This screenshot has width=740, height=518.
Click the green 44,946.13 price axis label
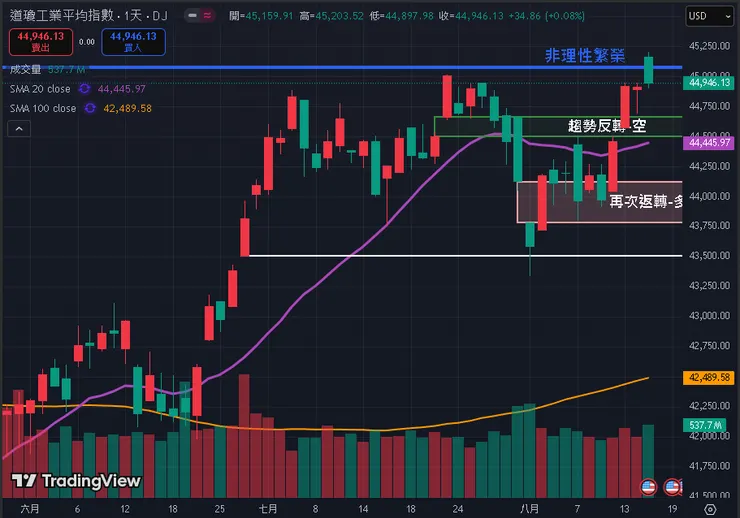point(708,83)
